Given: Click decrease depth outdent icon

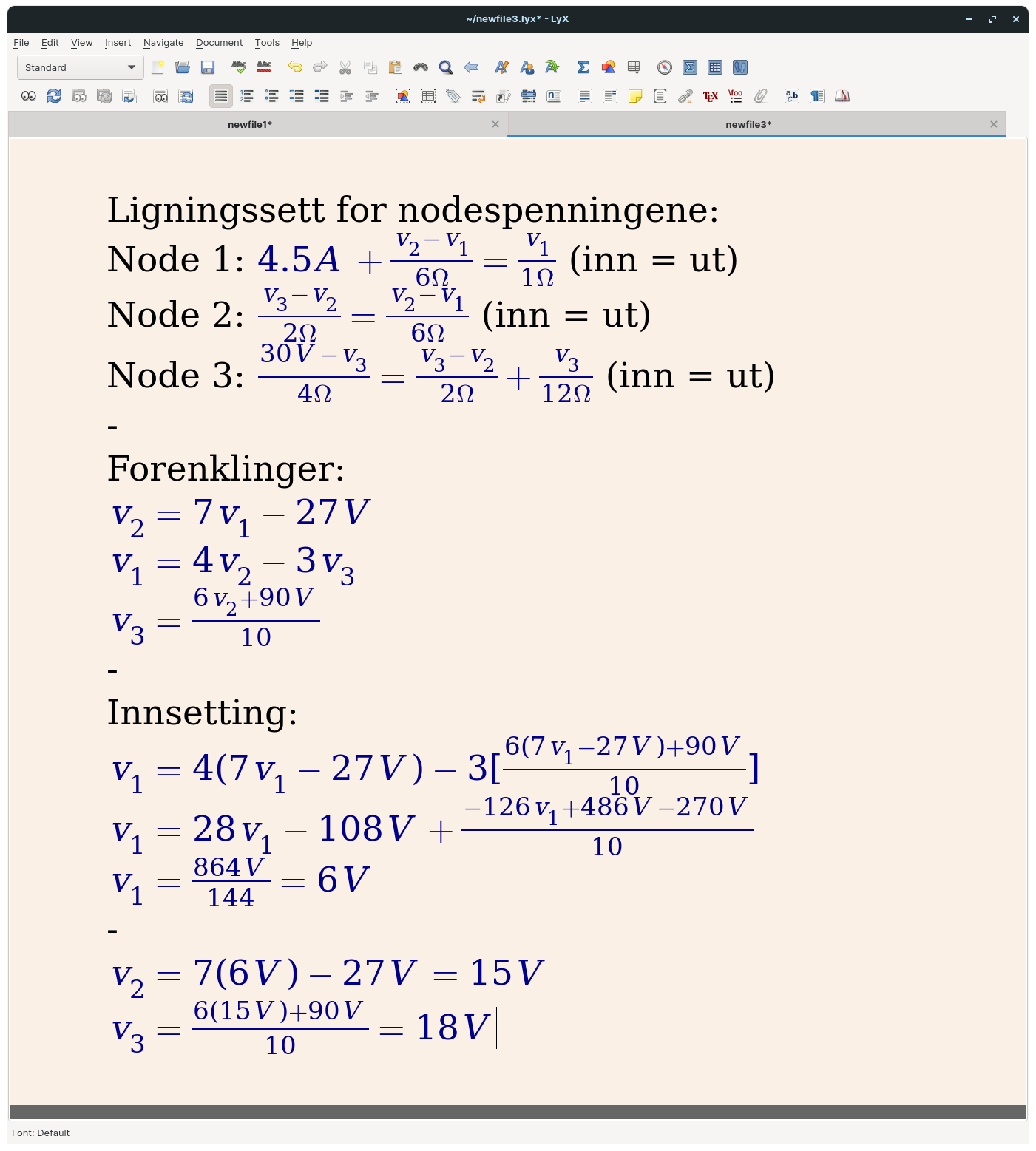Looking at the screenshot, I should pos(372,96).
